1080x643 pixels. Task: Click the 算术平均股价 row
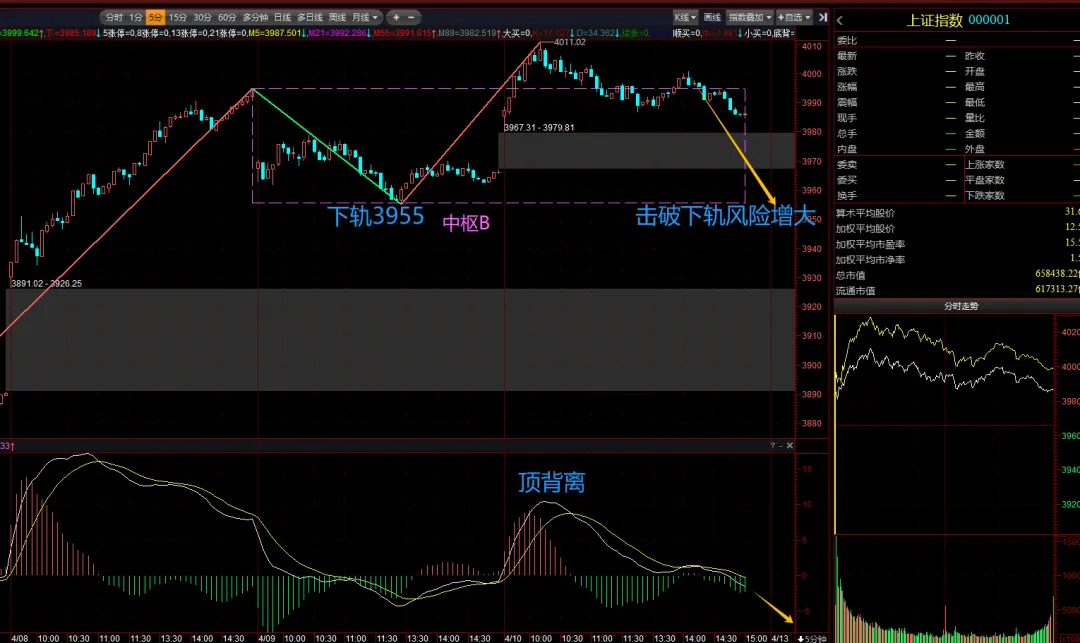pos(957,213)
